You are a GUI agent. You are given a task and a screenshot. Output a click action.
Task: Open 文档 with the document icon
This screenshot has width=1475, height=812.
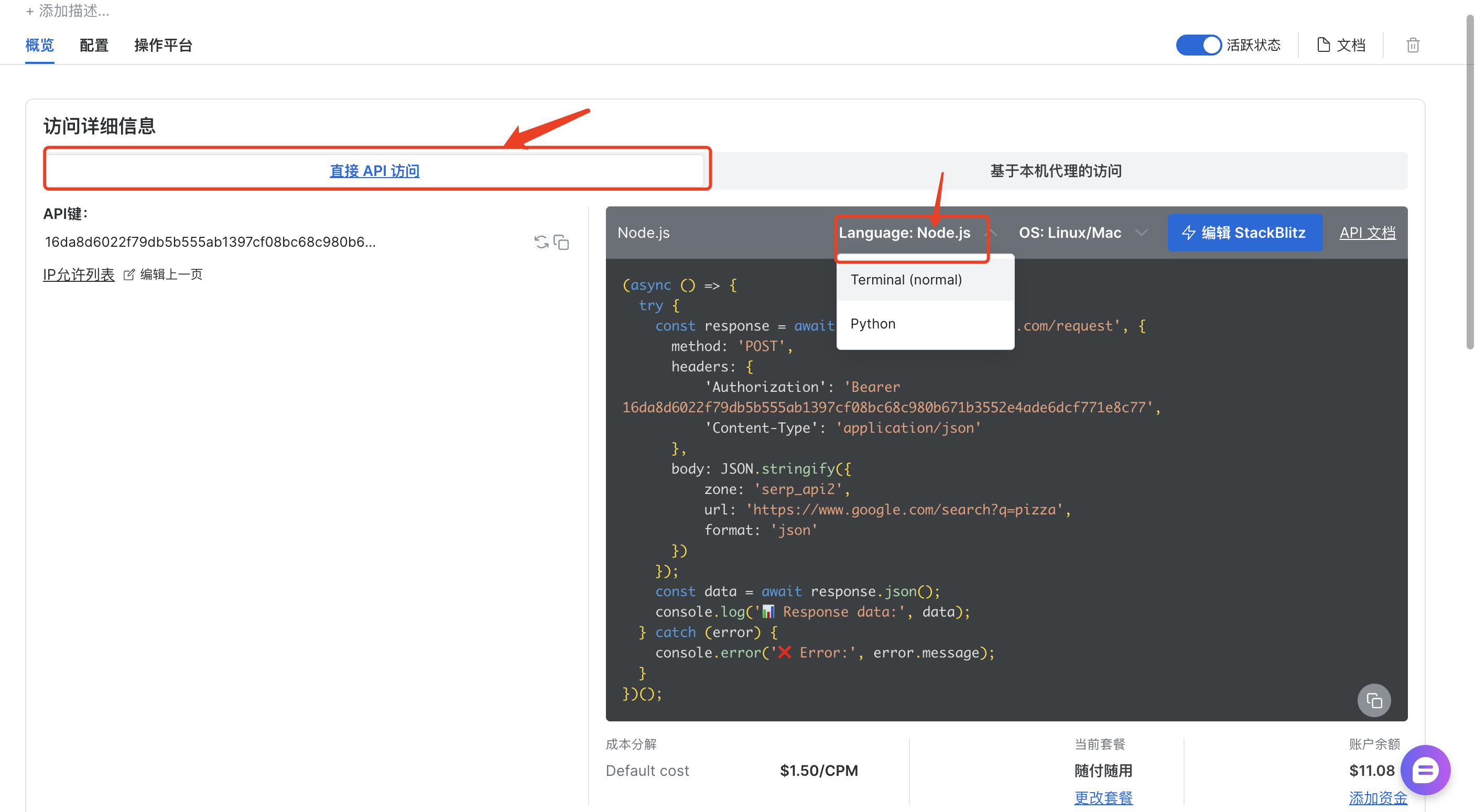coord(1341,45)
